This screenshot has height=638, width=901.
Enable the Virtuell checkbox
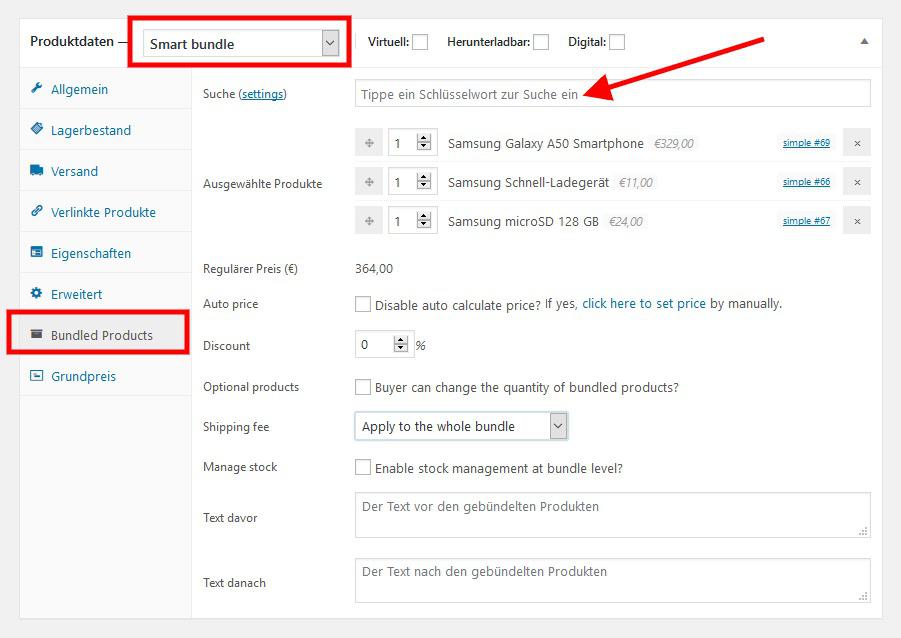pyautogui.click(x=420, y=42)
